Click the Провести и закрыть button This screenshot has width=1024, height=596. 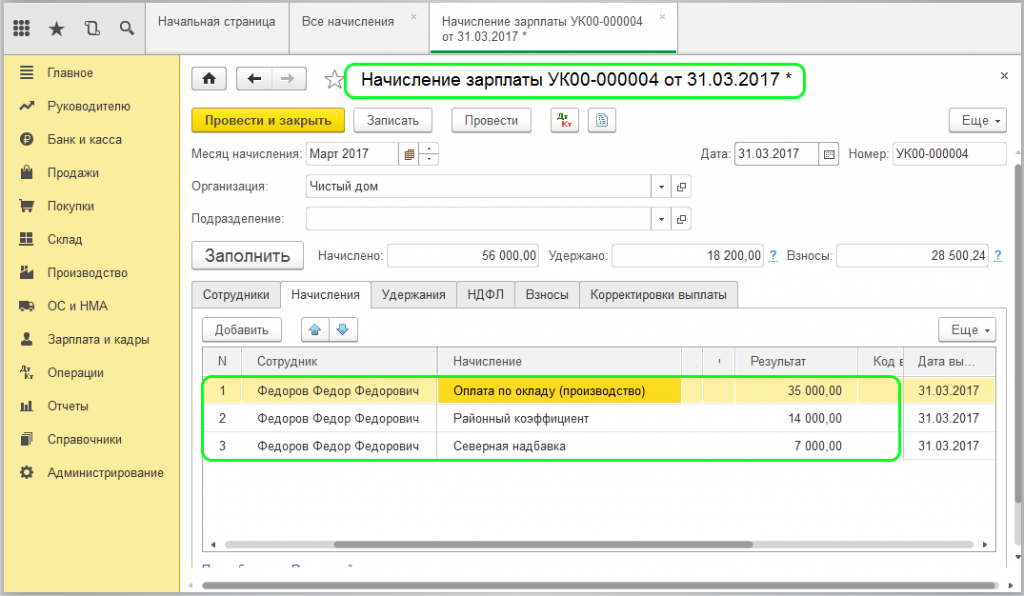[x=267, y=120]
